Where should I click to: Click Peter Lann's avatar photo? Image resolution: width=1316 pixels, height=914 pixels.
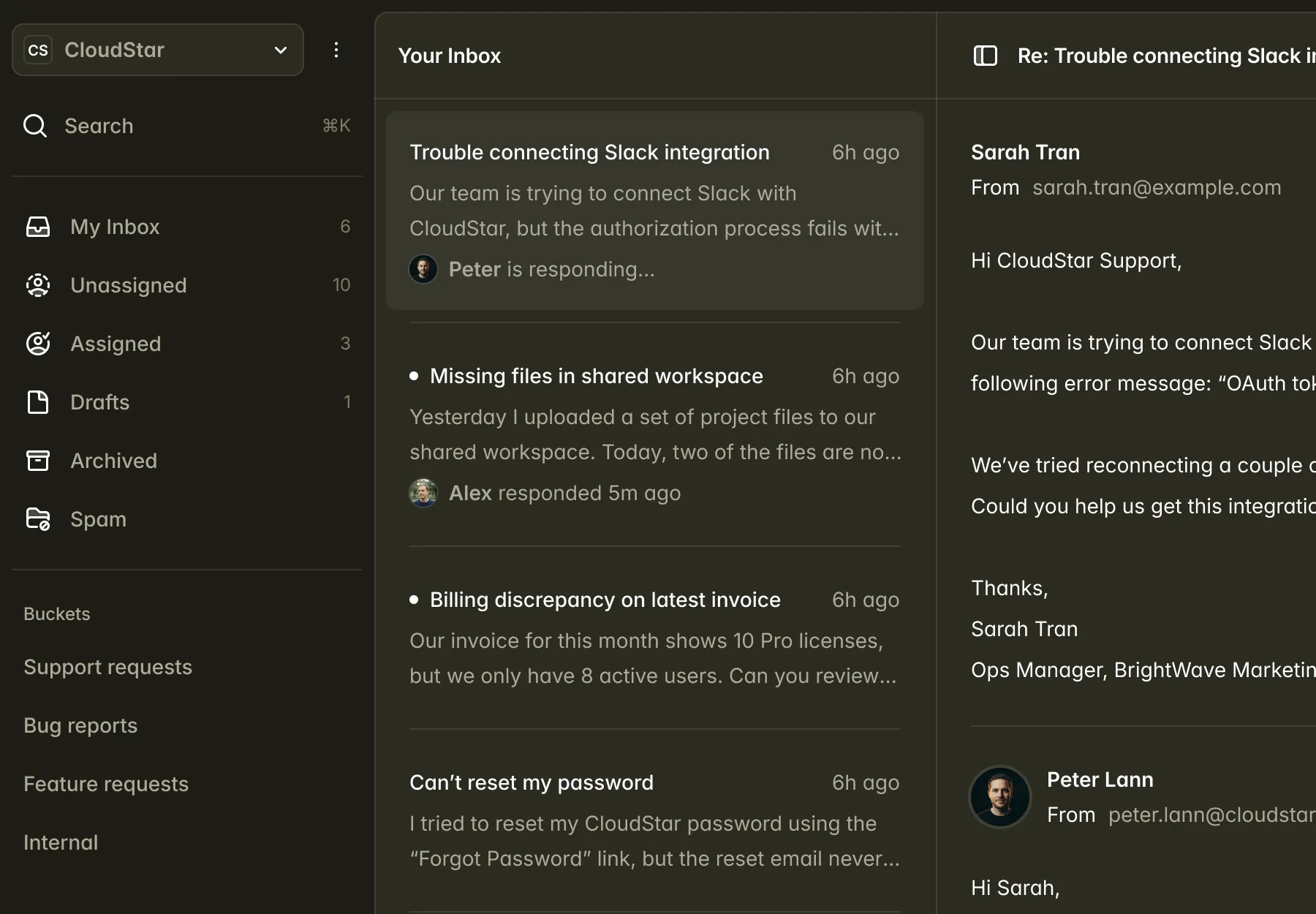[x=999, y=797]
